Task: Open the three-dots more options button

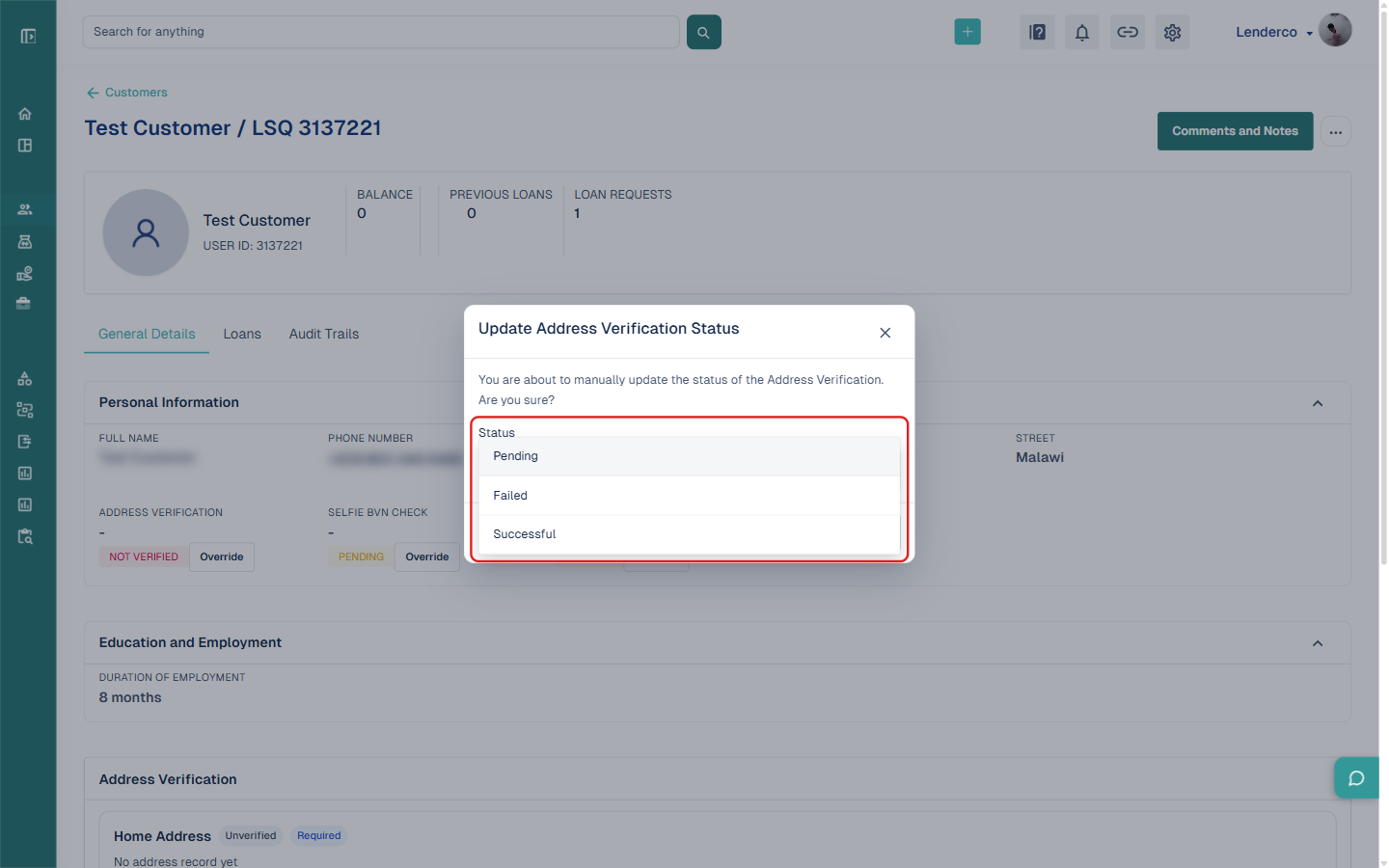Action: (x=1335, y=132)
